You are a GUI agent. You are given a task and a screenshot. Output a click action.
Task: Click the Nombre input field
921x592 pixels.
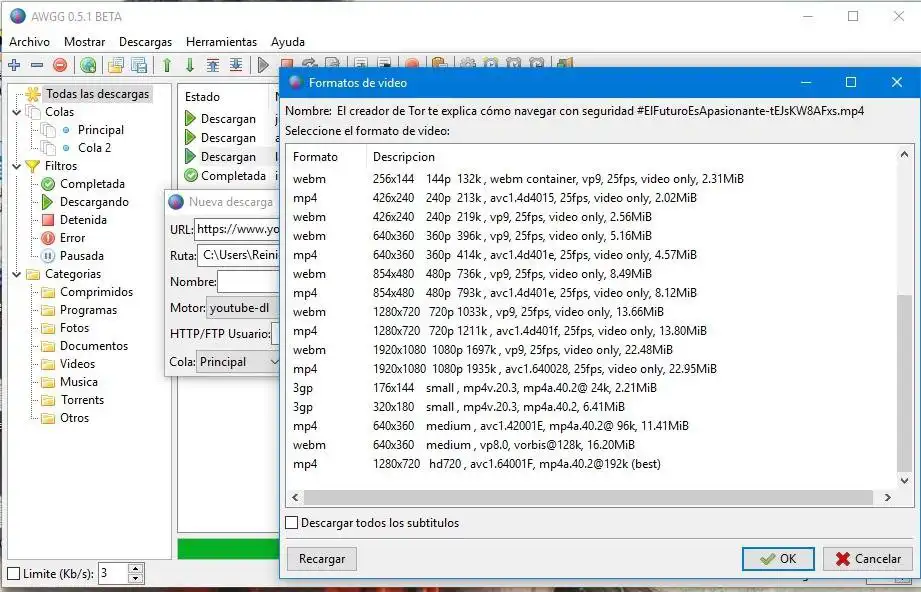point(248,281)
